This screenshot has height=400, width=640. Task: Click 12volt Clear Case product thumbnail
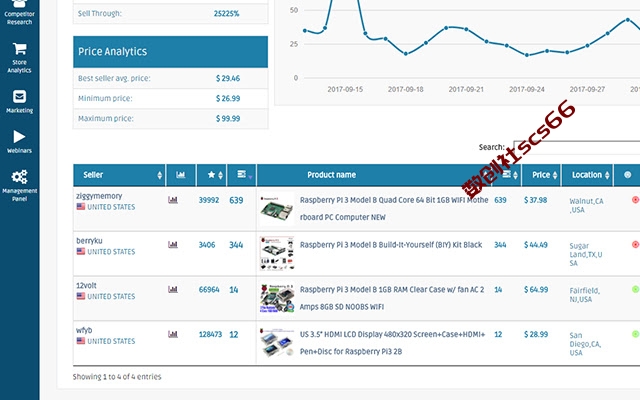tap(277, 298)
